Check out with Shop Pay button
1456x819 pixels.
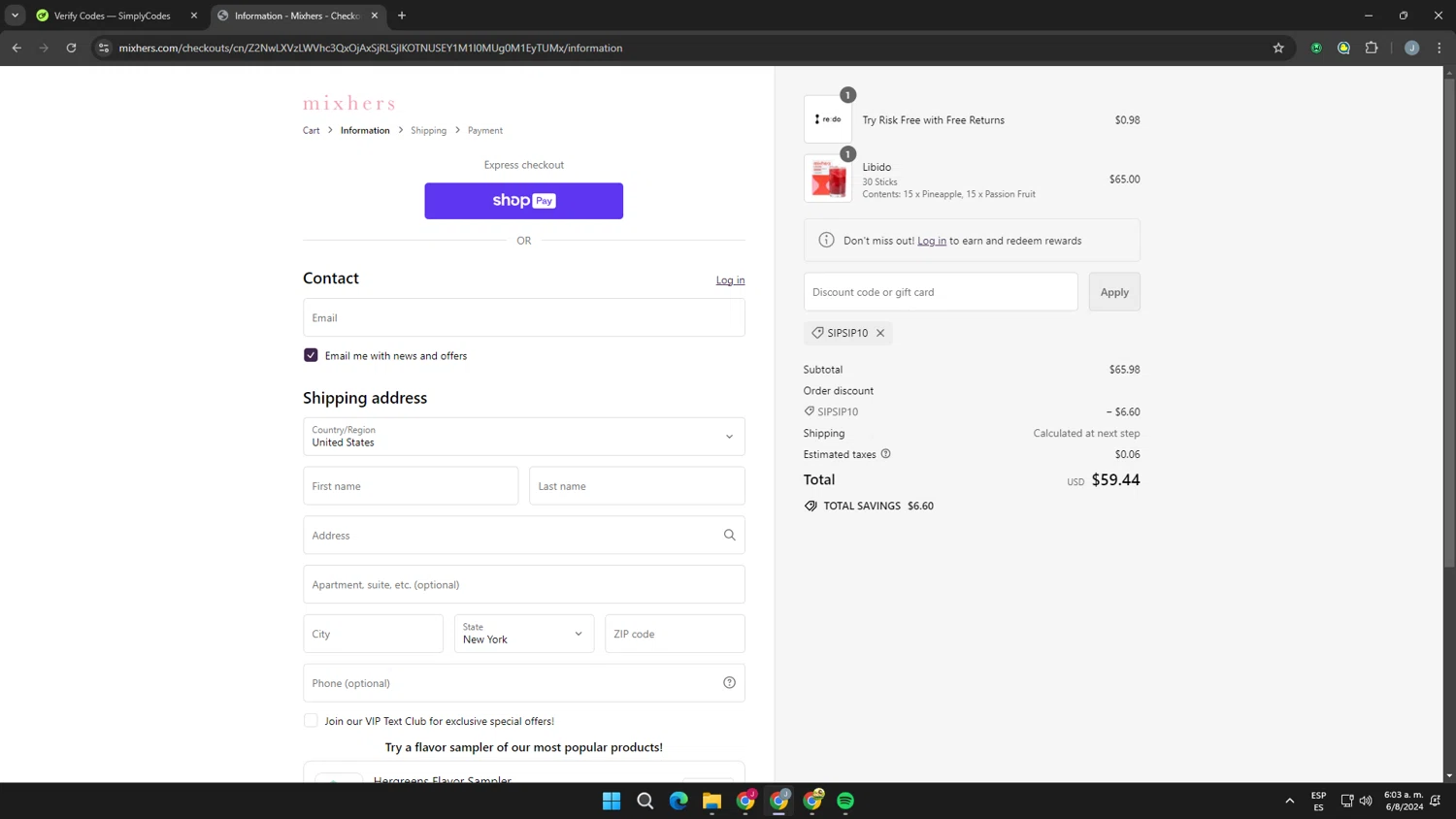[523, 201]
